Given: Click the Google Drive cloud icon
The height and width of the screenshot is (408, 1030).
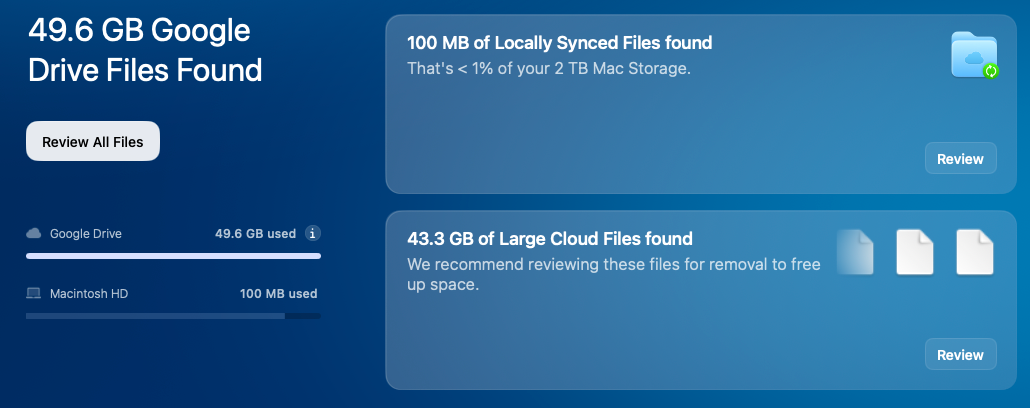Looking at the screenshot, I should pos(34,233).
